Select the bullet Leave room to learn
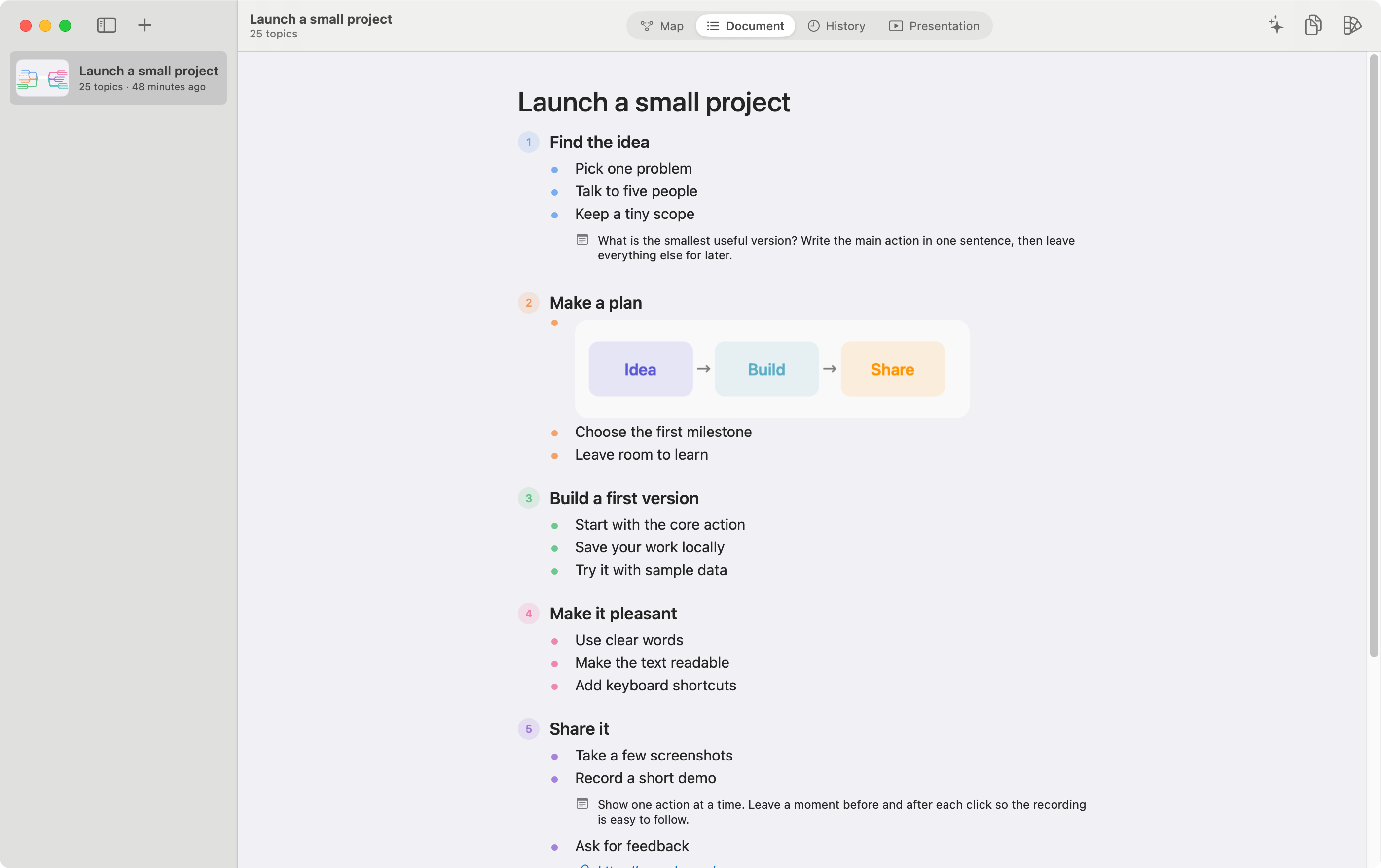Screen dimensions: 1381x868 click(642, 455)
